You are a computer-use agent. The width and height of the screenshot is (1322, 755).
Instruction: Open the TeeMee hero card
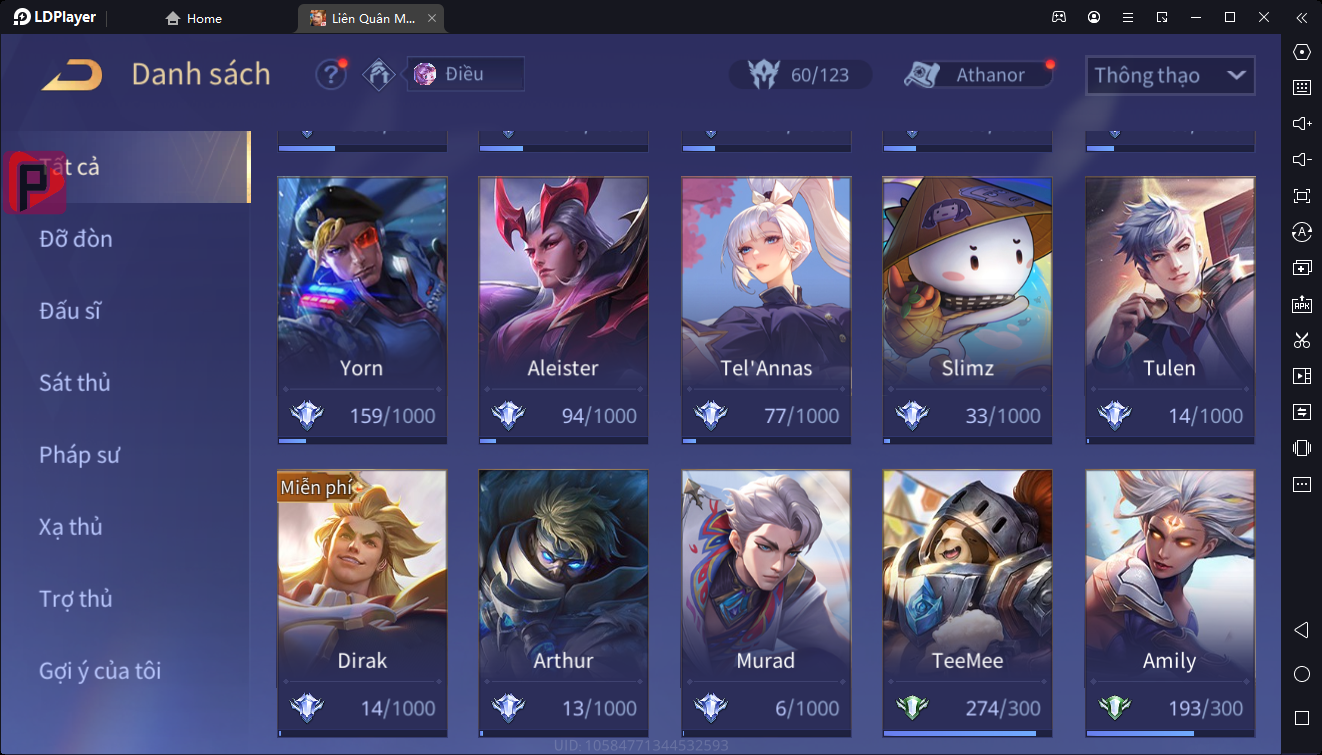967,603
